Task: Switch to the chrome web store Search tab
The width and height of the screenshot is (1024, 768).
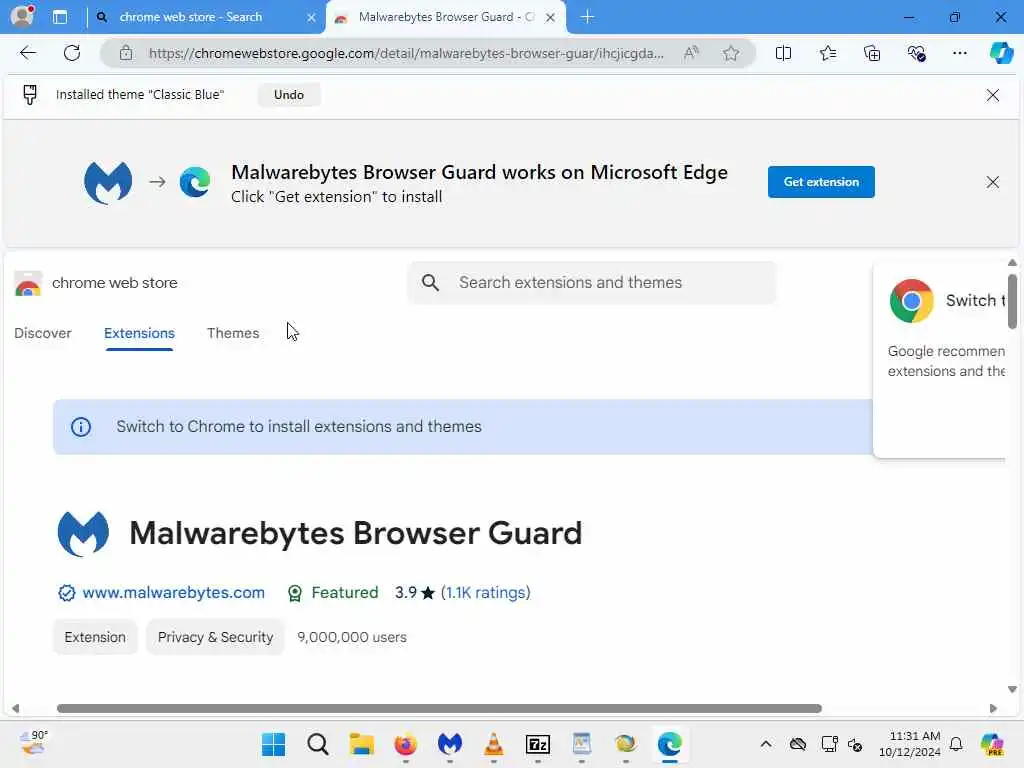Action: pyautogui.click(x=191, y=17)
